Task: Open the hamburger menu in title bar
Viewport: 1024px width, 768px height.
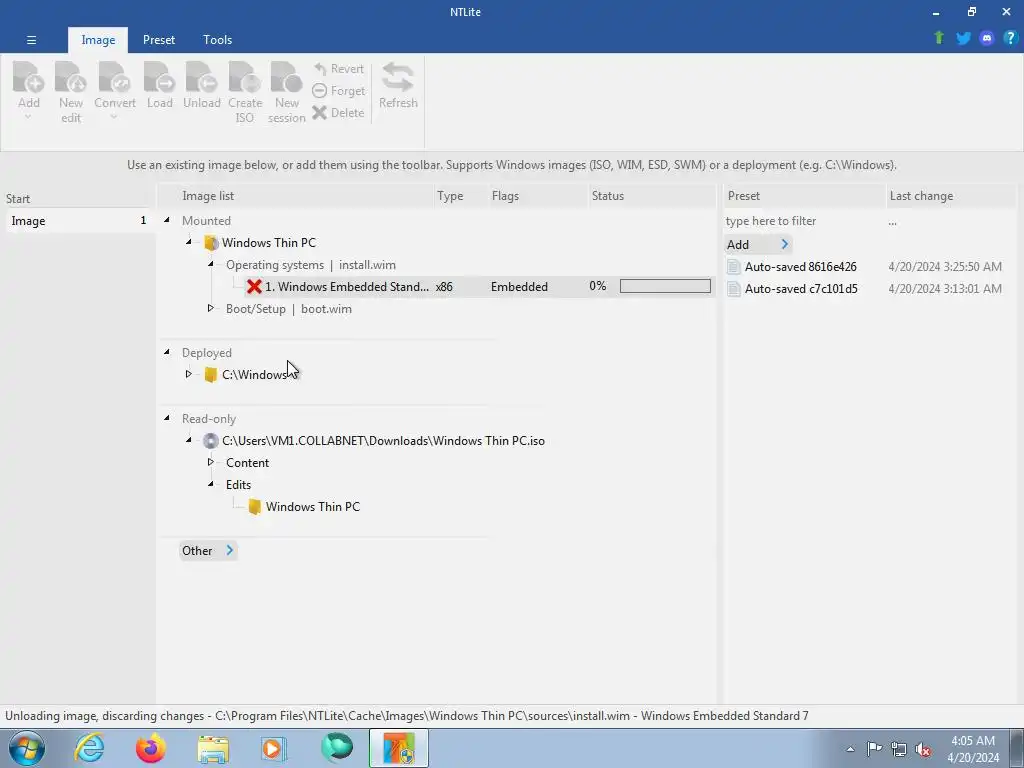Action: click(x=31, y=40)
